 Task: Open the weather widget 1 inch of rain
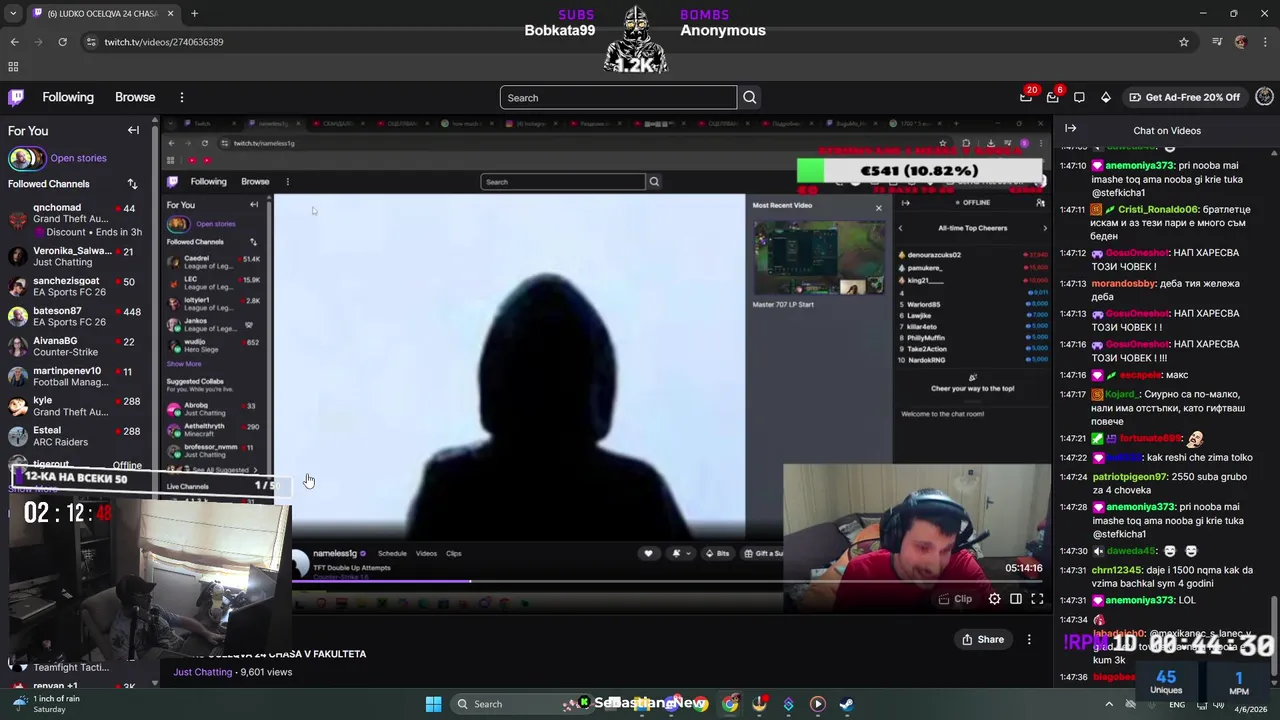[x=45, y=704]
